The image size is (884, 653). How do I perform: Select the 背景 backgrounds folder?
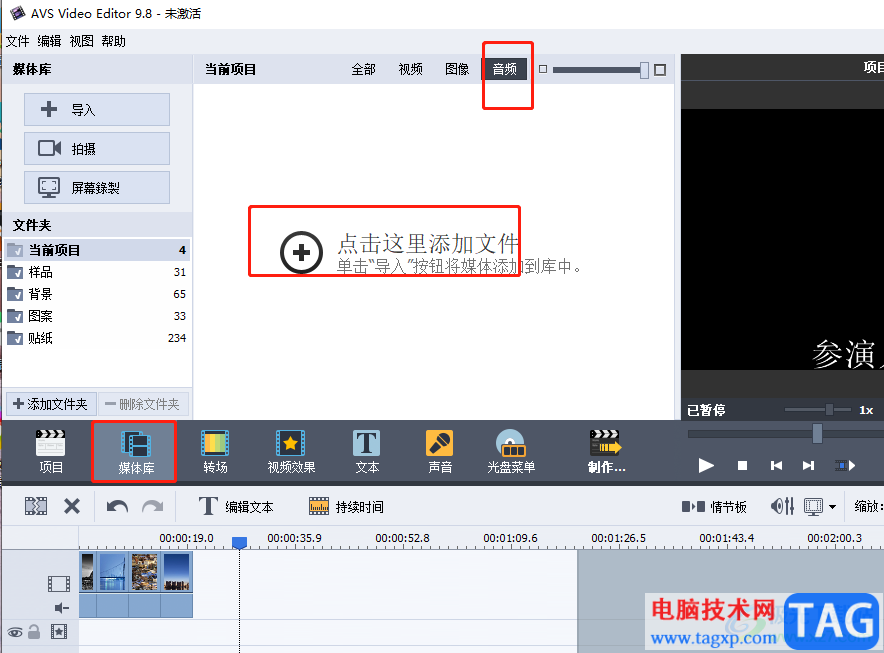[x=98, y=294]
